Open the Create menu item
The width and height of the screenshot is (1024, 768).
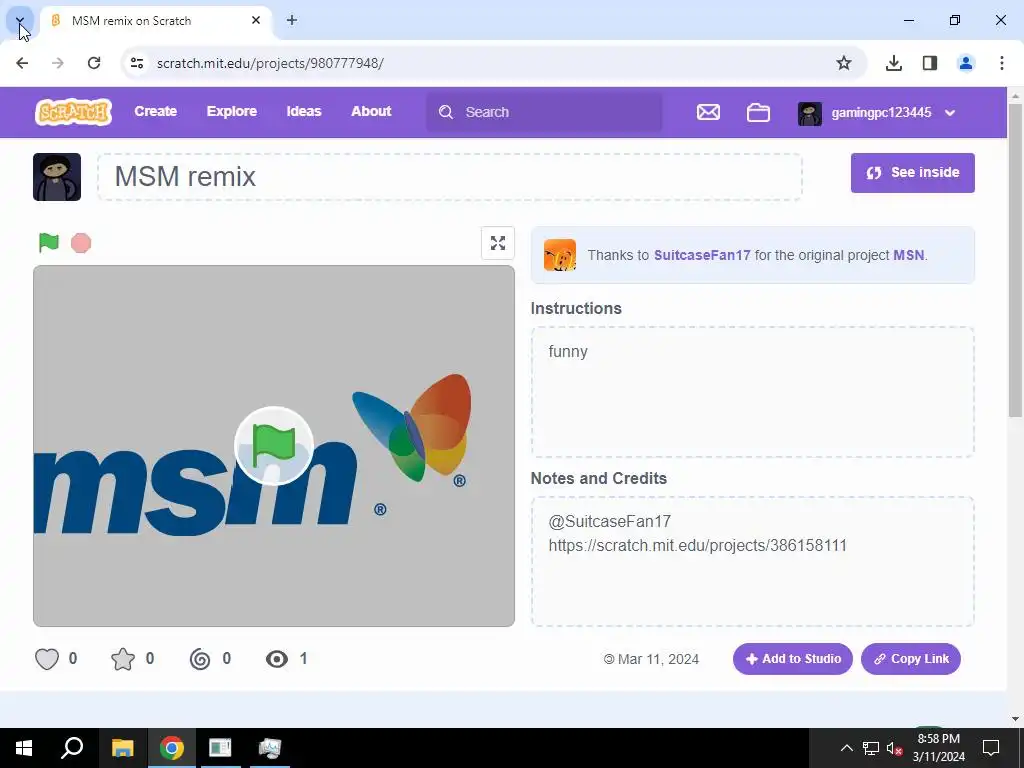click(x=155, y=111)
